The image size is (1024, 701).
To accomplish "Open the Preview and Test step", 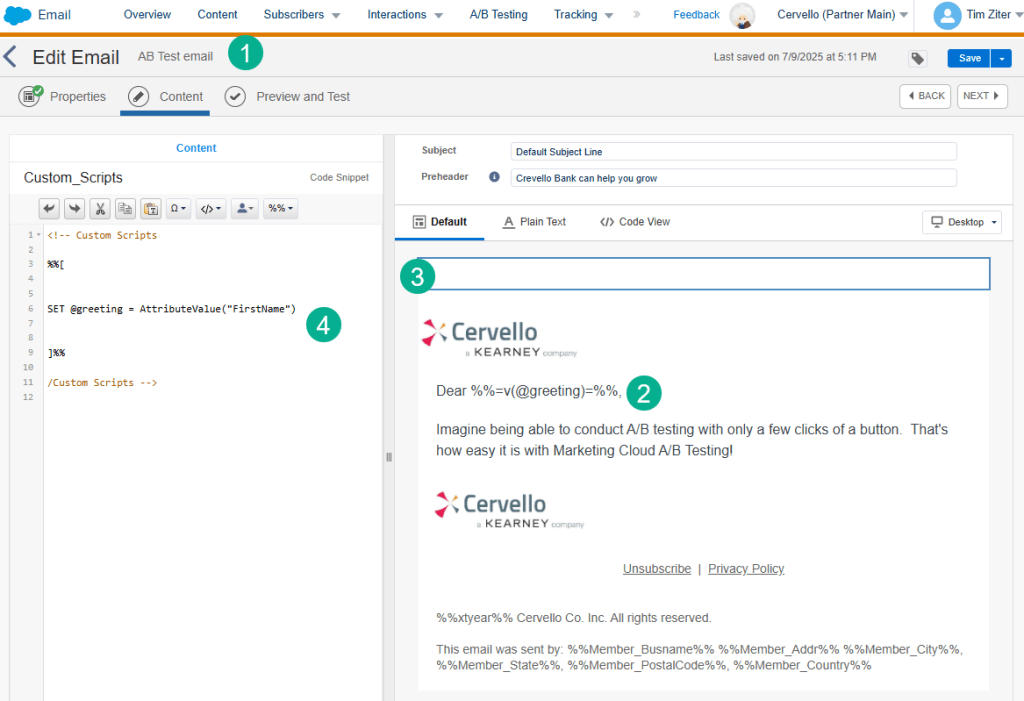I will (289, 97).
